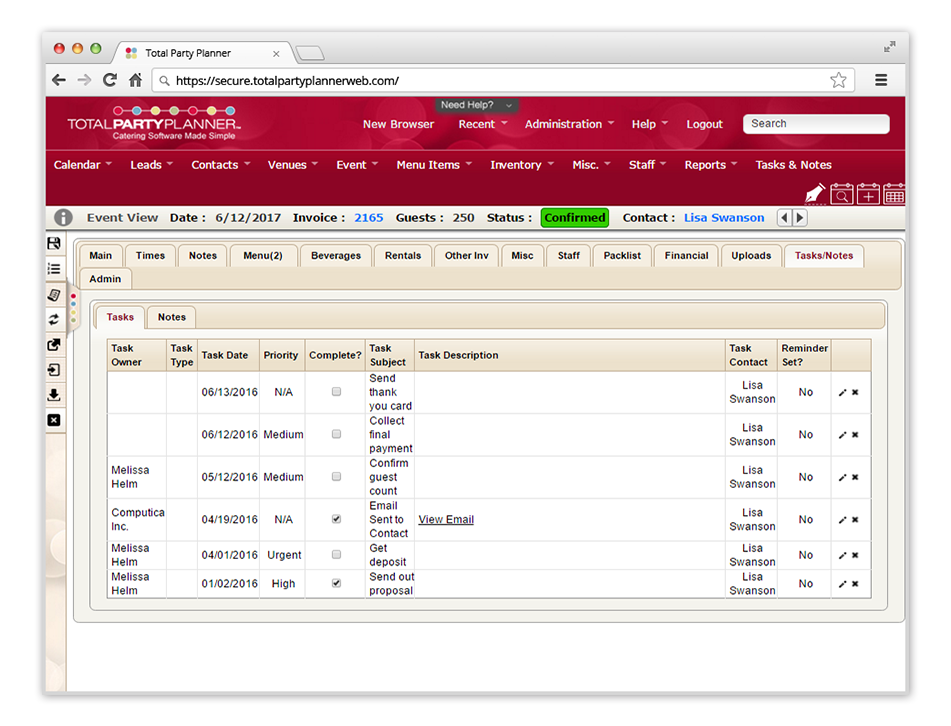Open the Administration dropdown menu

(570, 124)
